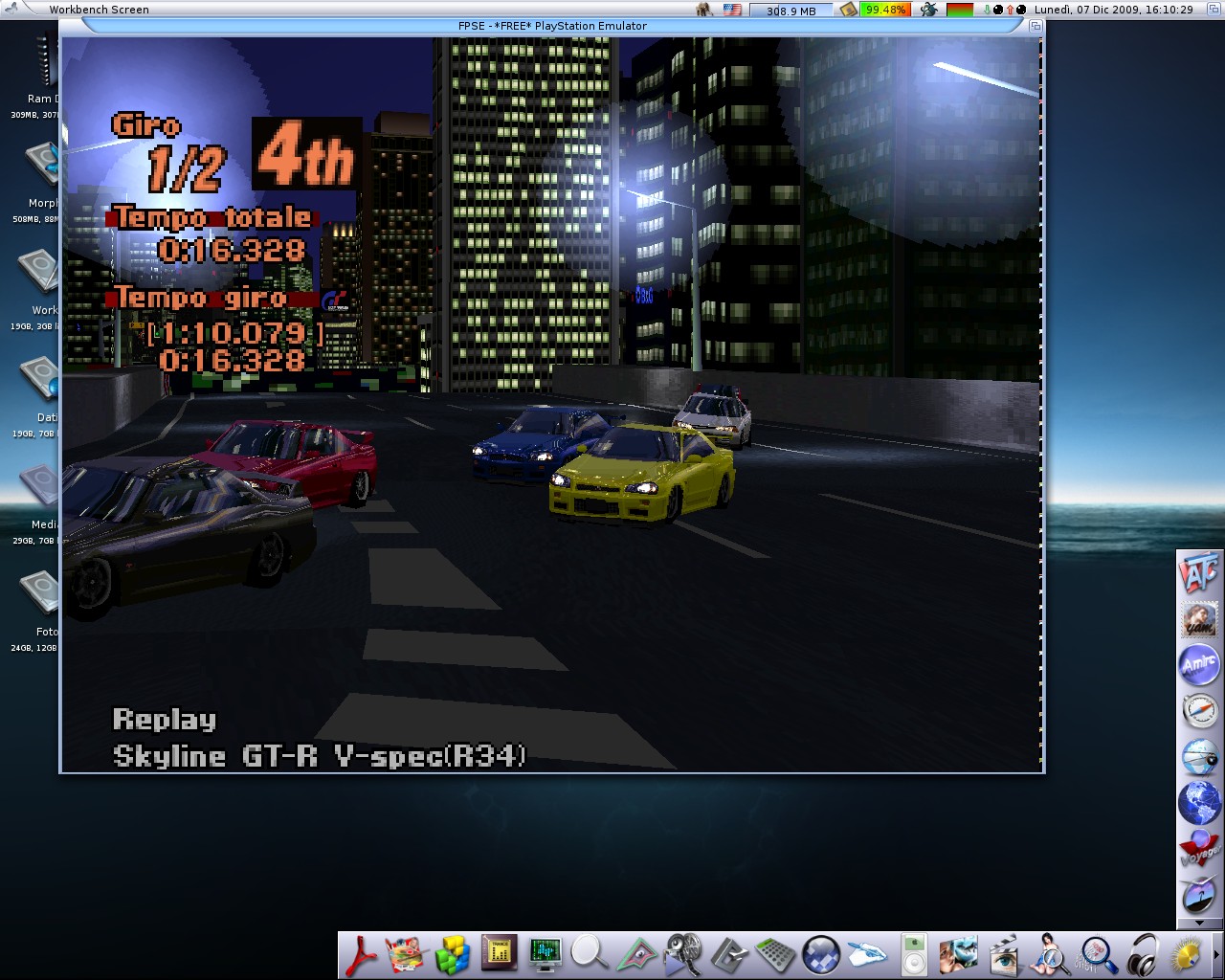Expand the bottom dock with the right arrow
This screenshot has width=1225, height=980.
(1215, 955)
